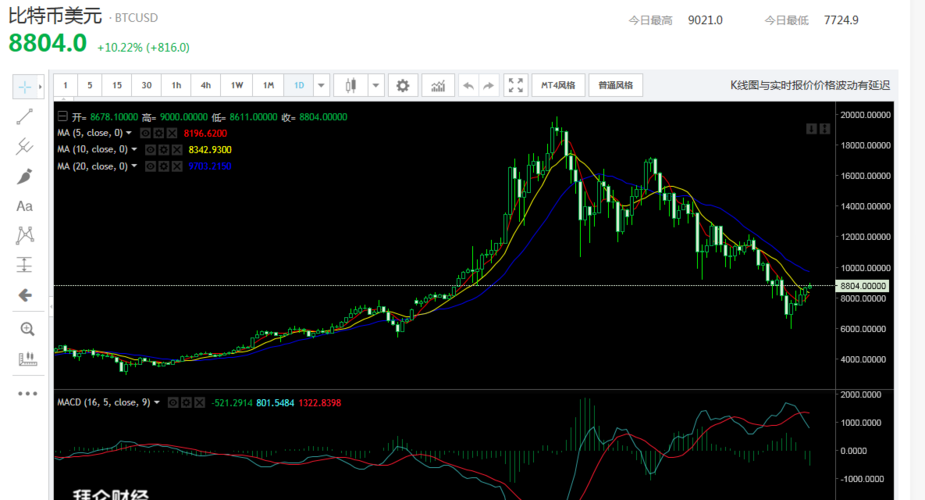
Task: Click the K线图 delay notice text
Action: [x=810, y=85]
